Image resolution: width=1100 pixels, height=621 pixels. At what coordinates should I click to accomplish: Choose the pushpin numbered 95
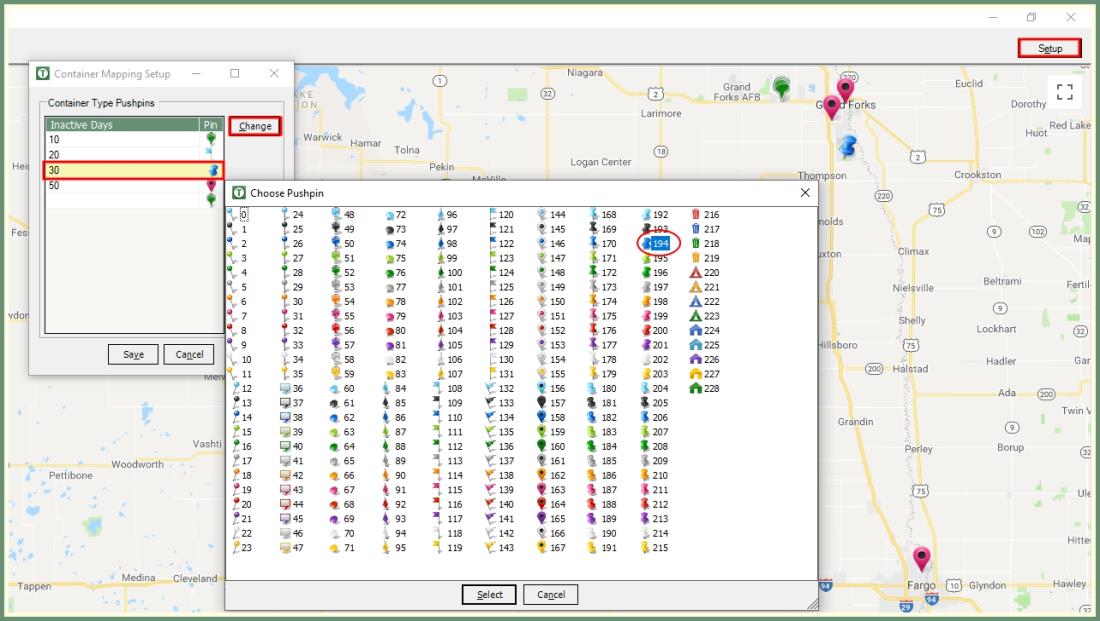click(x=395, y=547)
